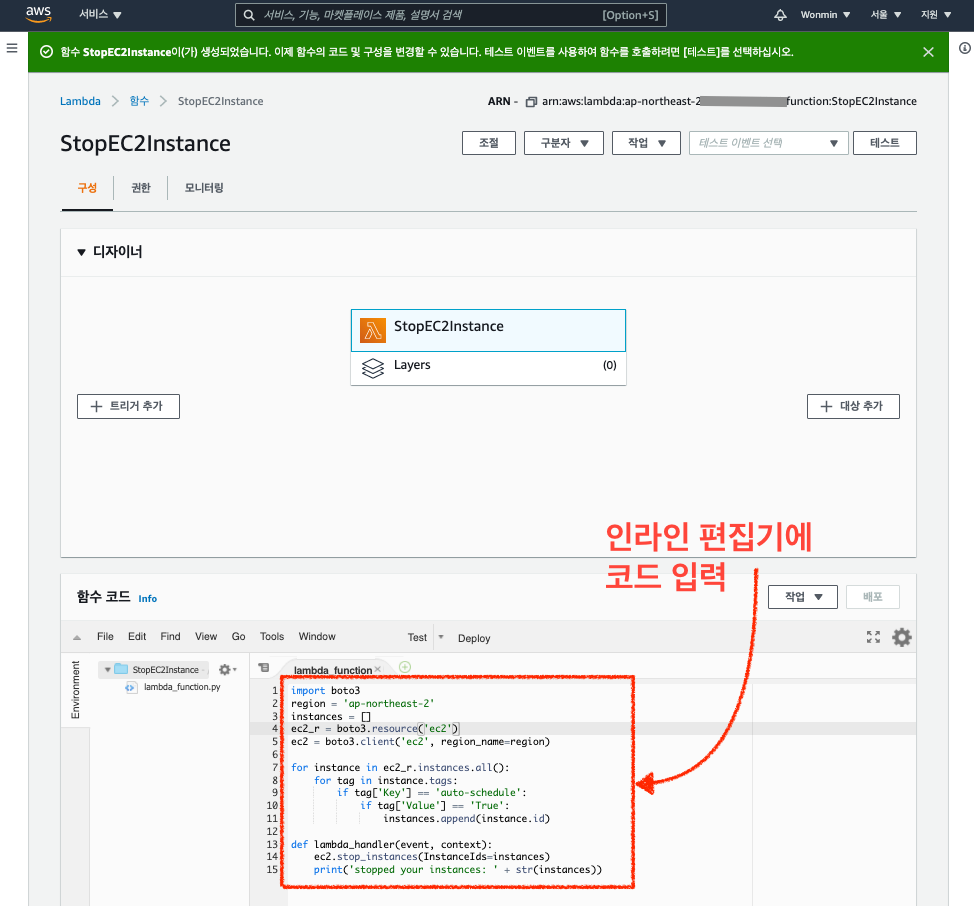Open the 작업 dropdown in 함수 코드 section
This screenshot has height=906, width=974.
[803, 597]
